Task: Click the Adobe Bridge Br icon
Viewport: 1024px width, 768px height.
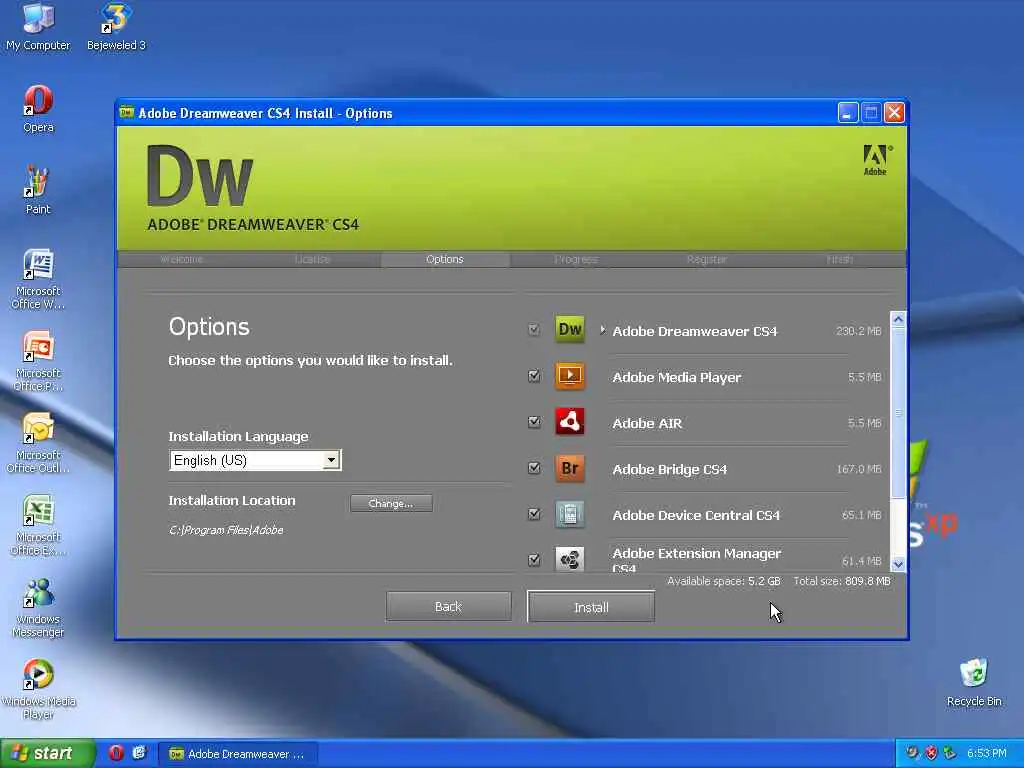Action: pyautogui.click(x=569, y=468)
